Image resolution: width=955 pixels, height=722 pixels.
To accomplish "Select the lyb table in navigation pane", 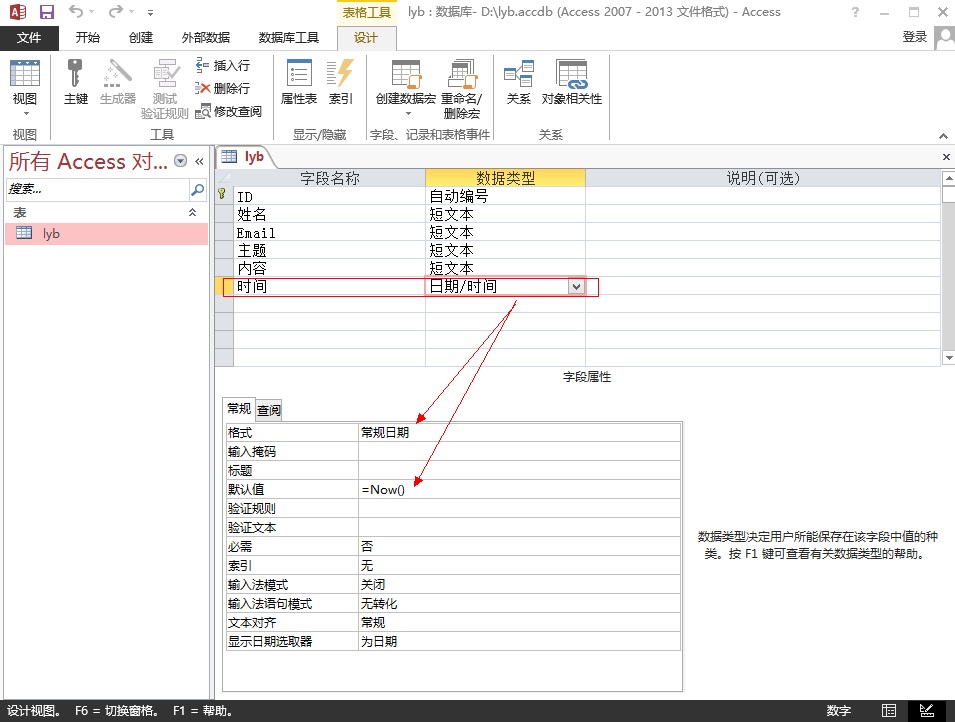I will [x=51, y=233].
